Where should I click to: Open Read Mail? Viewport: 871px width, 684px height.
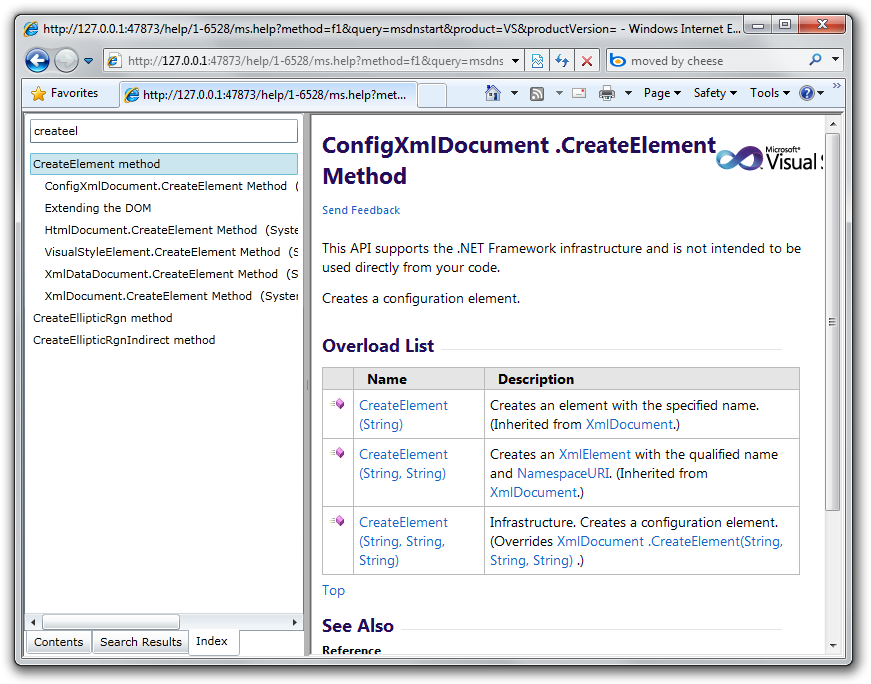[579, 92]
